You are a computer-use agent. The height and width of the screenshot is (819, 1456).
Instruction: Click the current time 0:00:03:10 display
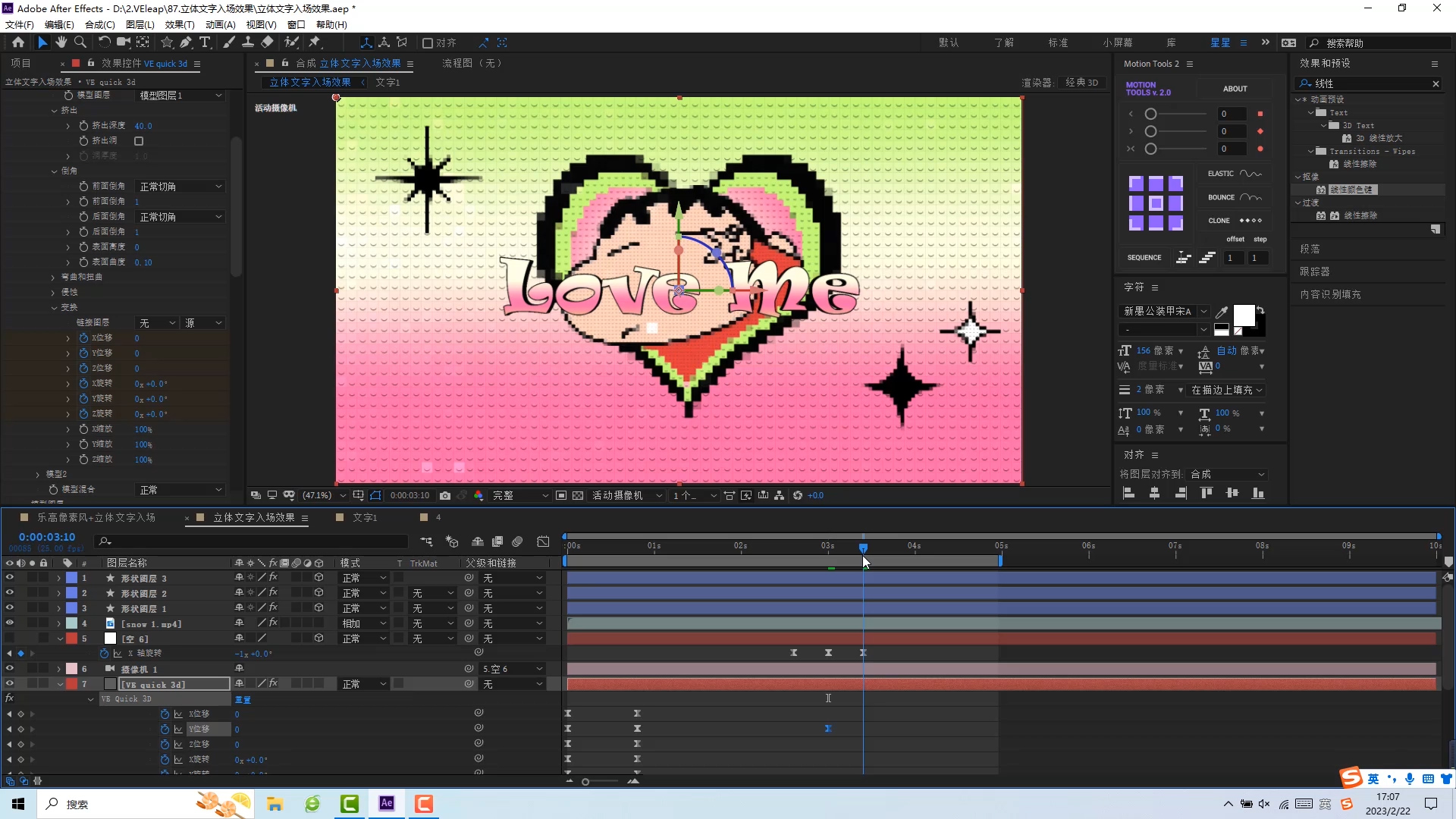[47, 537]
